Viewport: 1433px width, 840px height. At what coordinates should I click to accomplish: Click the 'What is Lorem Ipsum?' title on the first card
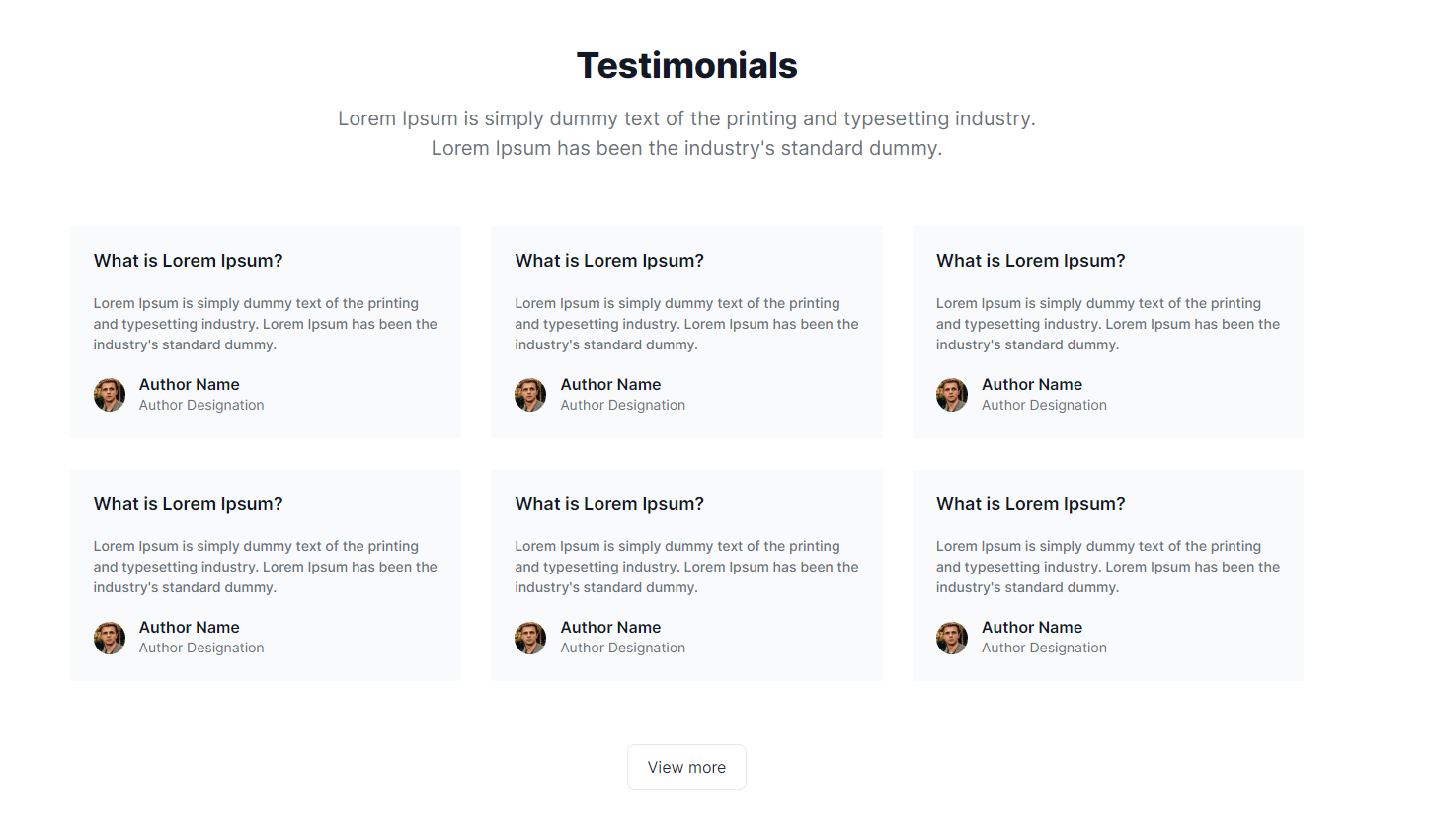click(188, 260)
